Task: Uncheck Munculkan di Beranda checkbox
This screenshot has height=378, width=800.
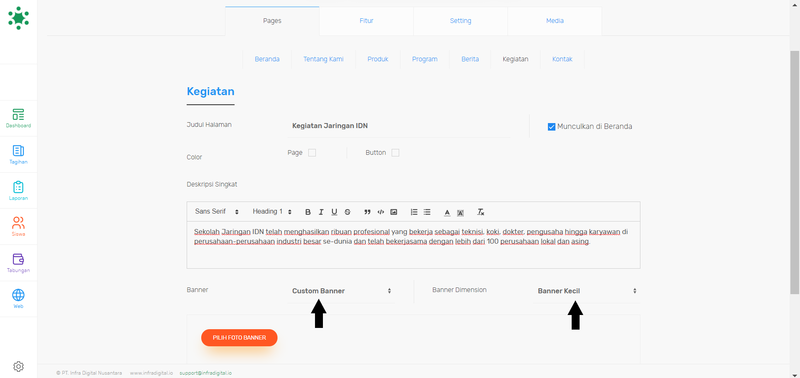Action: pyautogui.click(x=551, y=127)
